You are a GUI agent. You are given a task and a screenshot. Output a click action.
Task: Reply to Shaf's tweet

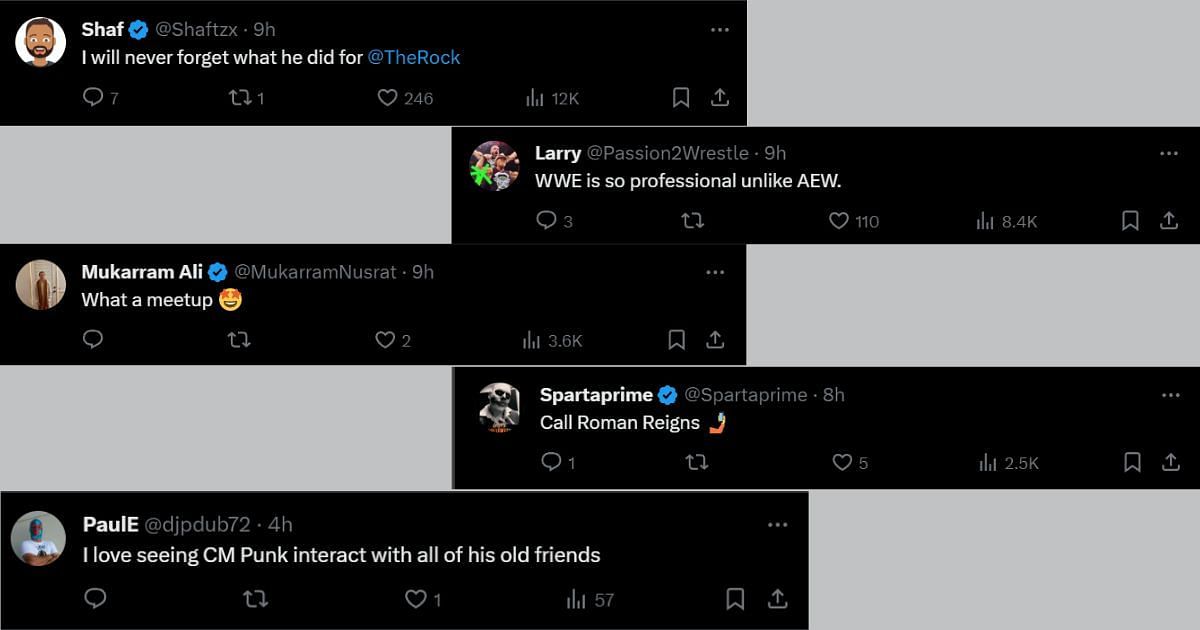(x=93, y=97)
